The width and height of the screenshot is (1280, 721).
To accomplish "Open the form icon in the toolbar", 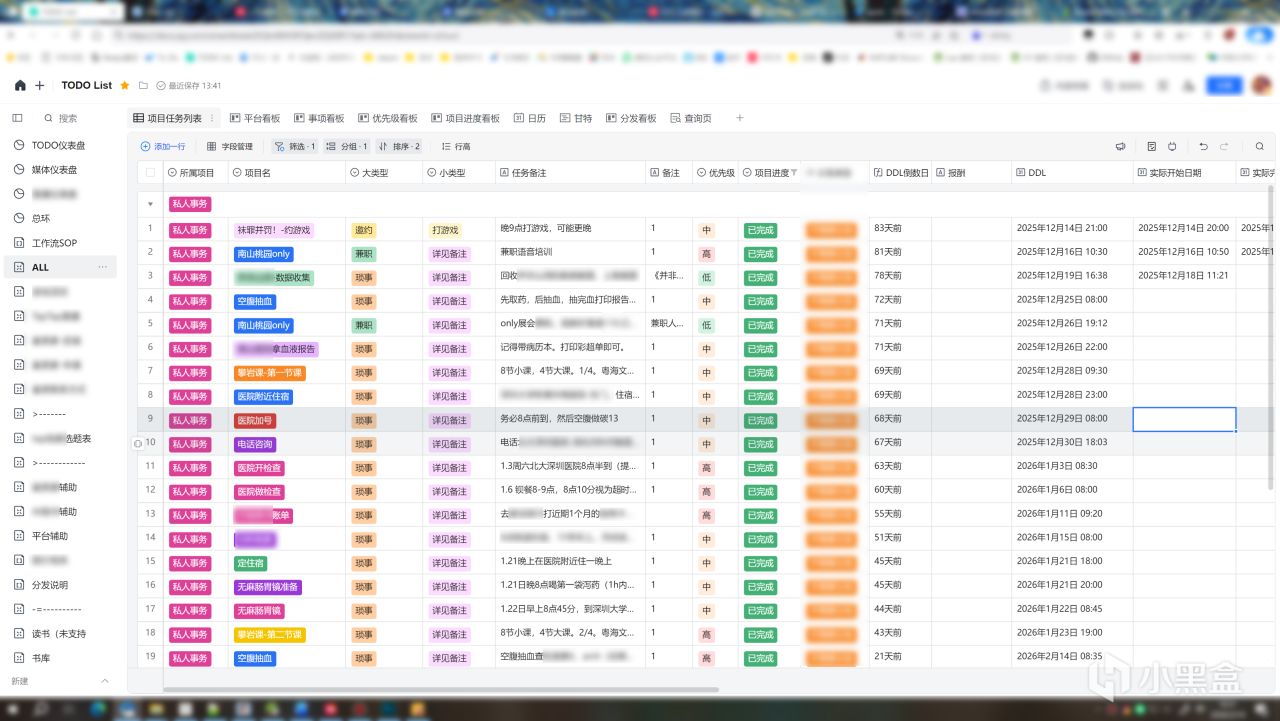I will point(1152,146).
